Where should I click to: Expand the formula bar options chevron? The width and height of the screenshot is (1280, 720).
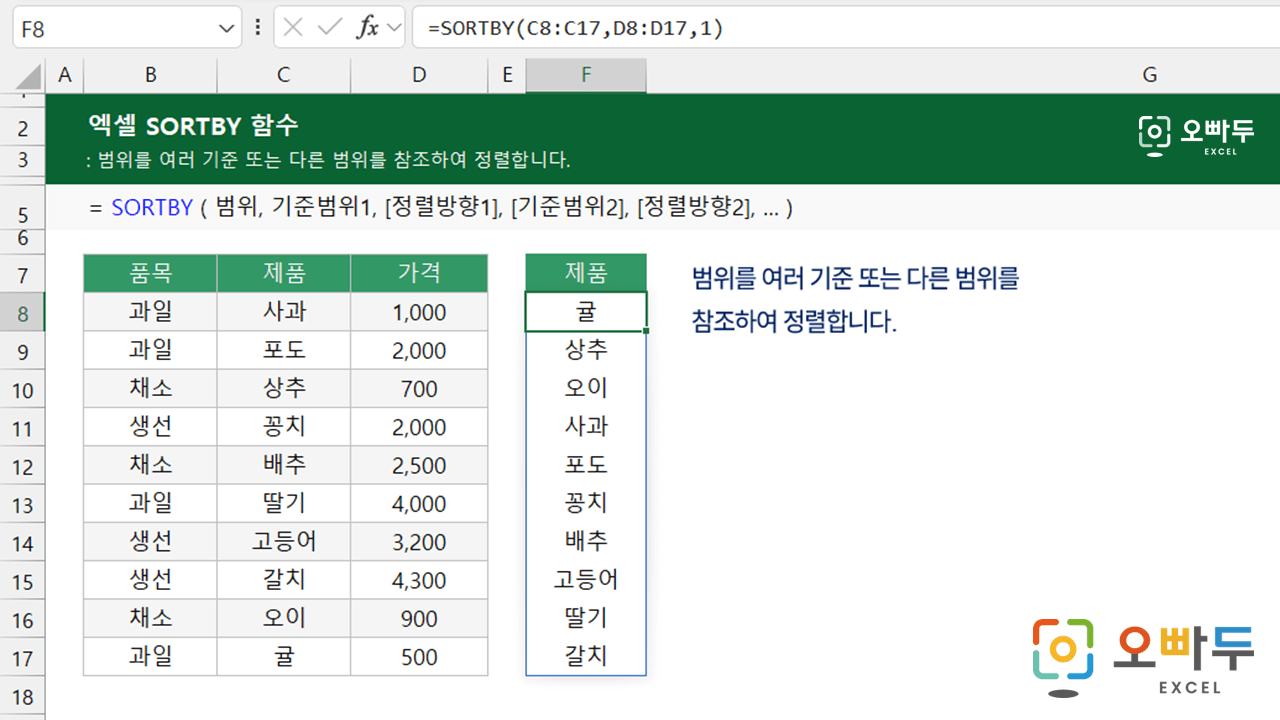(394, 29)
